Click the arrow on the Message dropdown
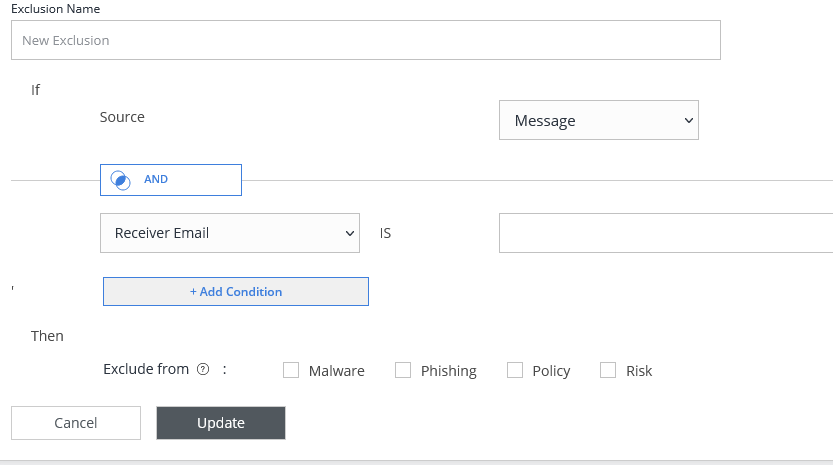The height and width of the screenshot is (465, 833). [688, 121]
